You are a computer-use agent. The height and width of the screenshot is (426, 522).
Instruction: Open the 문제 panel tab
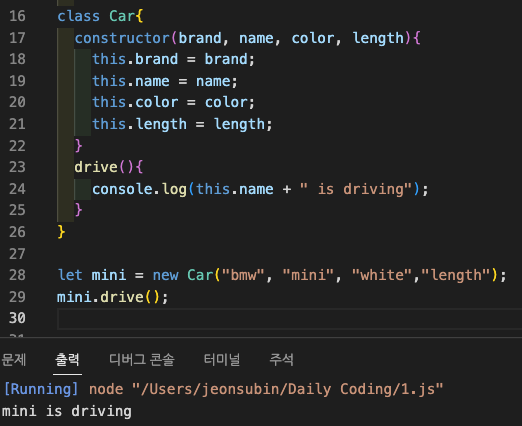13,360
